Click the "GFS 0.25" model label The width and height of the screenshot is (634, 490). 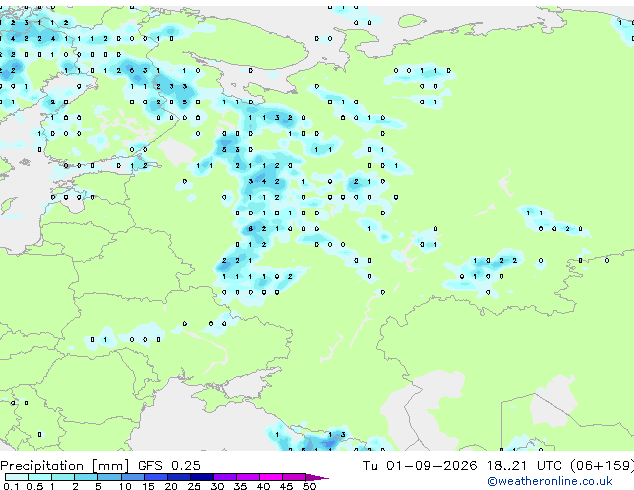(x=169, y=466)
